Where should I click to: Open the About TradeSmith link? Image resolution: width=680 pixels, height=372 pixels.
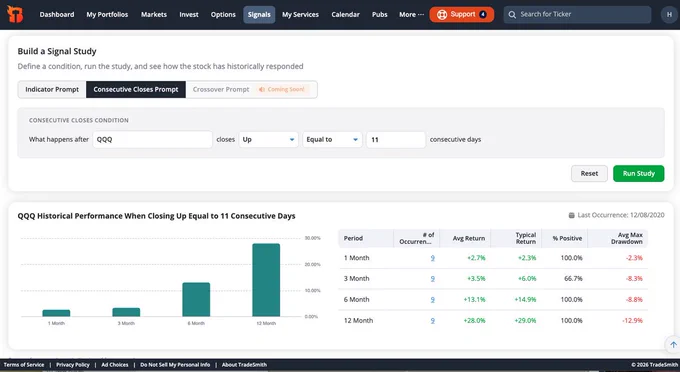(244, 365)
